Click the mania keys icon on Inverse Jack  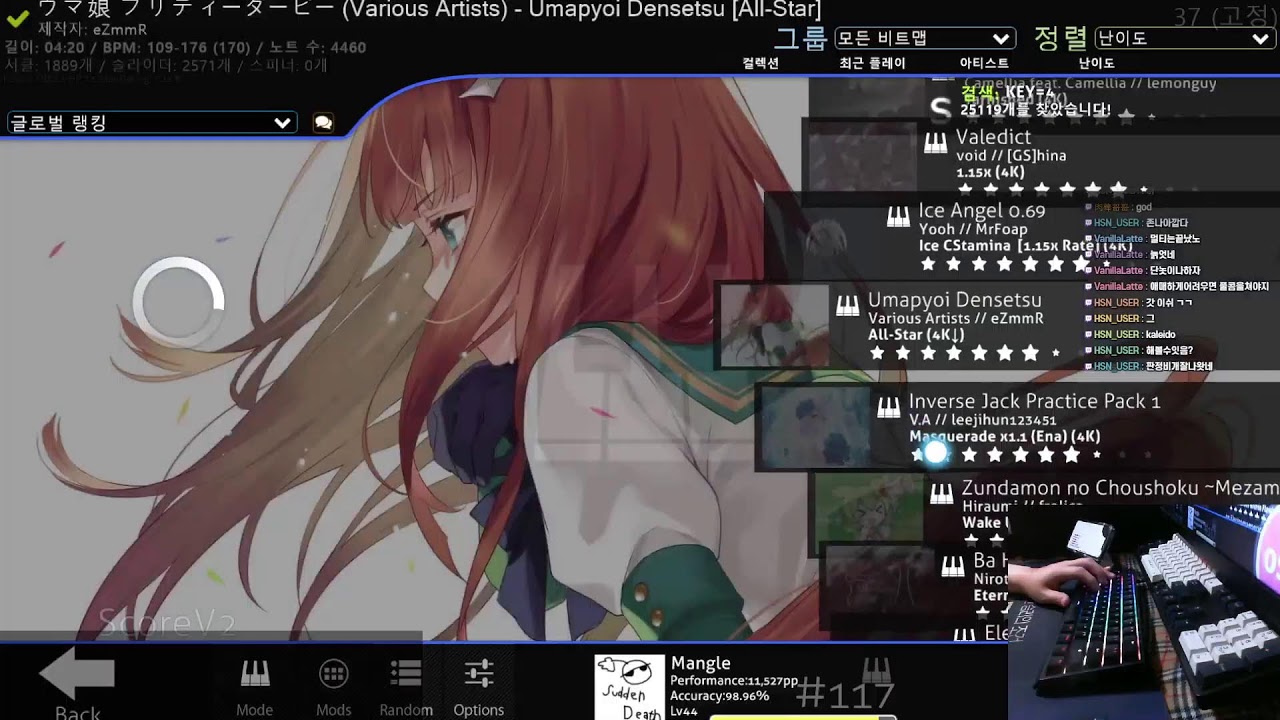pyautogui.click(x=888, y=407)
